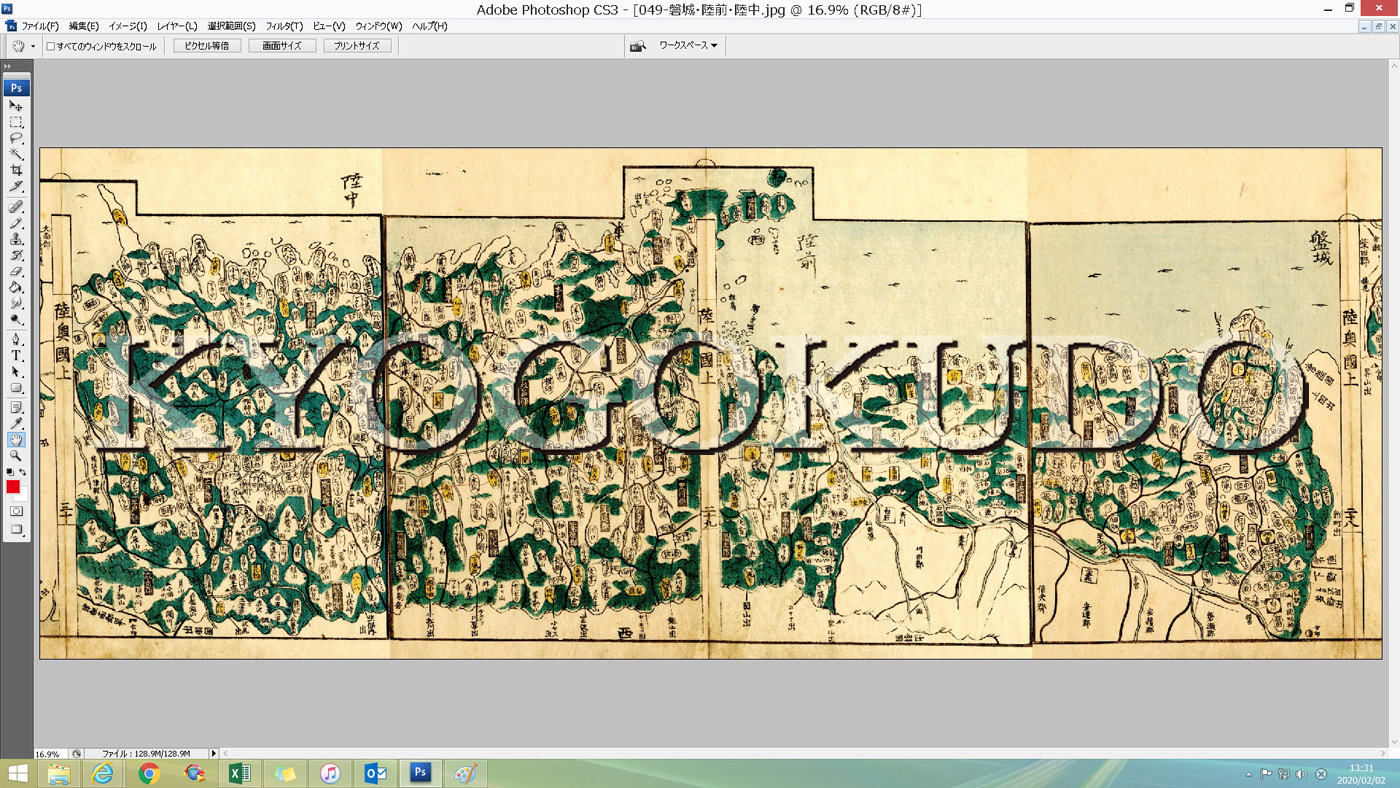Open the 編集(E) menu

click(84, 26)
